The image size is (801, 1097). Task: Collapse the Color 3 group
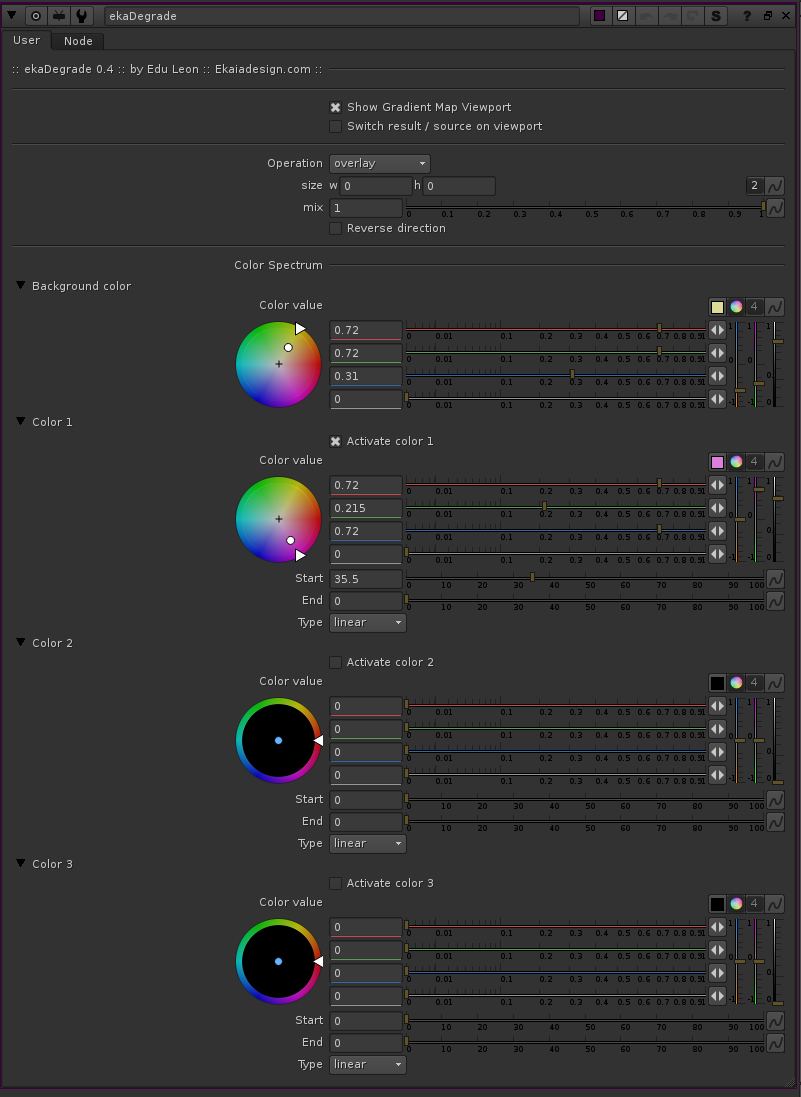point(21,863)
